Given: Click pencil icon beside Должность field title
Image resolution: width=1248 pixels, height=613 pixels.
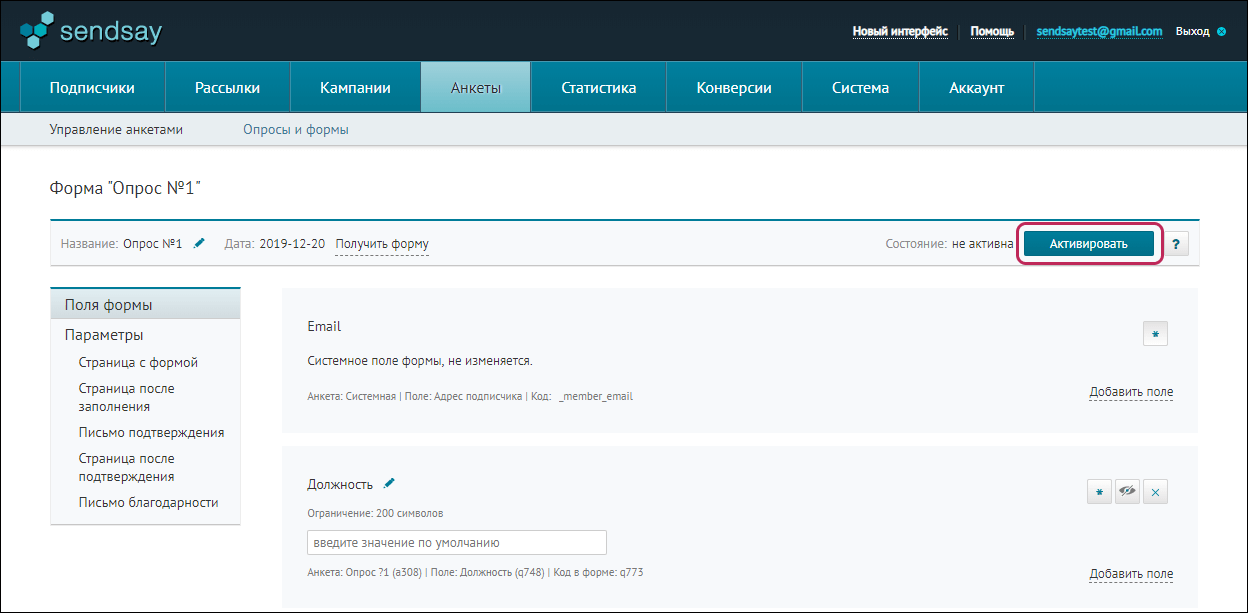Looking at the screenshot, I should pyautogui.click(x=390, y=483).
